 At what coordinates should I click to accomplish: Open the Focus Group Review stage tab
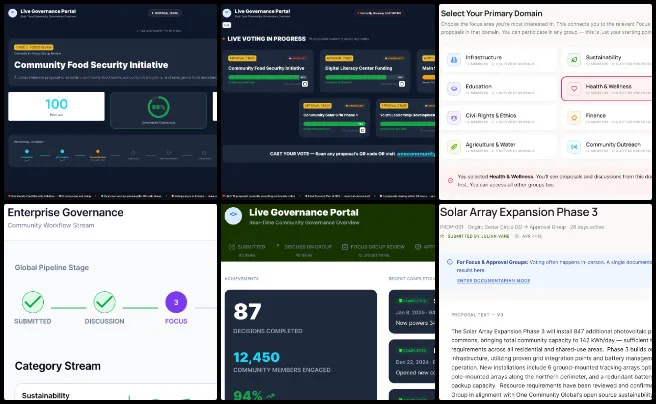pos(373,250)
